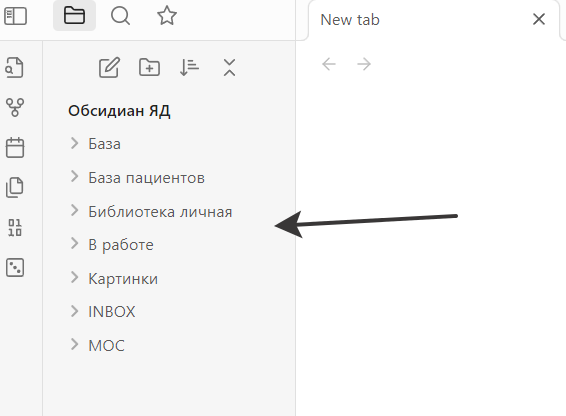Open the file explorer folder tab
Viewport: 566px width, 416px height.
pos(74,16)
